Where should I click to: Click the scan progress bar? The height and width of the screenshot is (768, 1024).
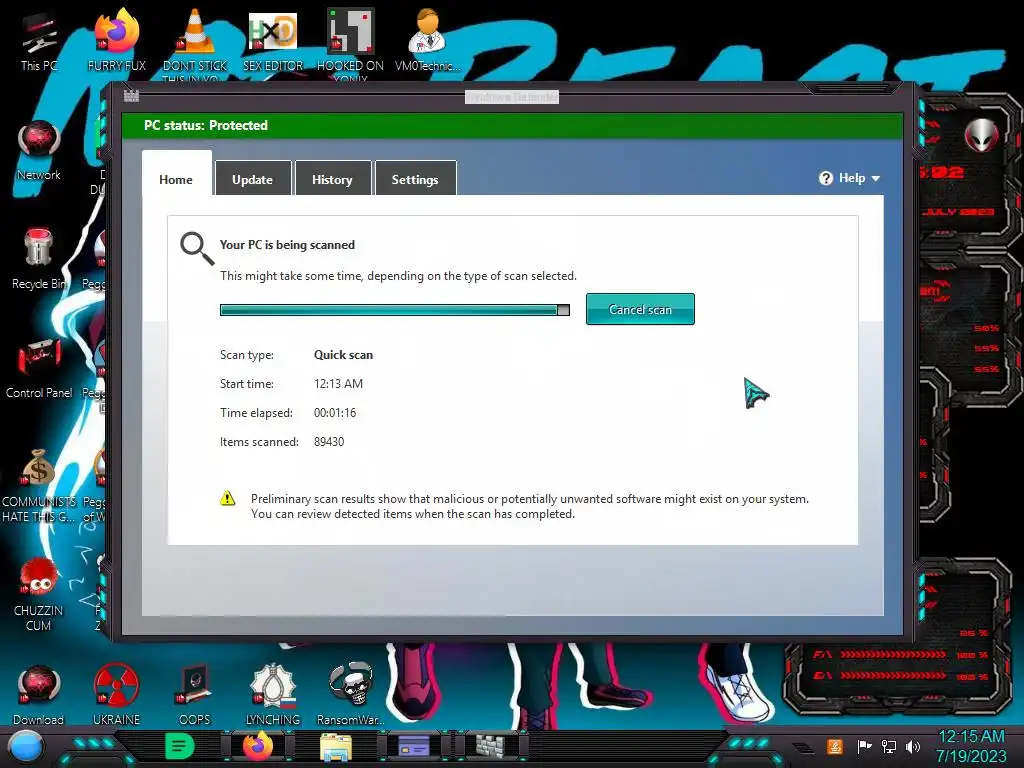point(394,310)
